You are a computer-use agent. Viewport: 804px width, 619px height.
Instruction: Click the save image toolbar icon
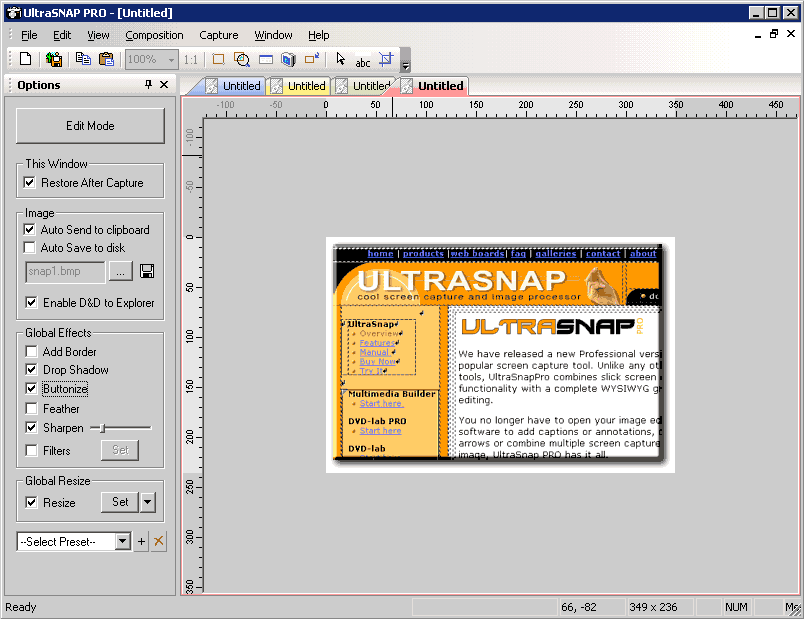click(x=54, y=59)
